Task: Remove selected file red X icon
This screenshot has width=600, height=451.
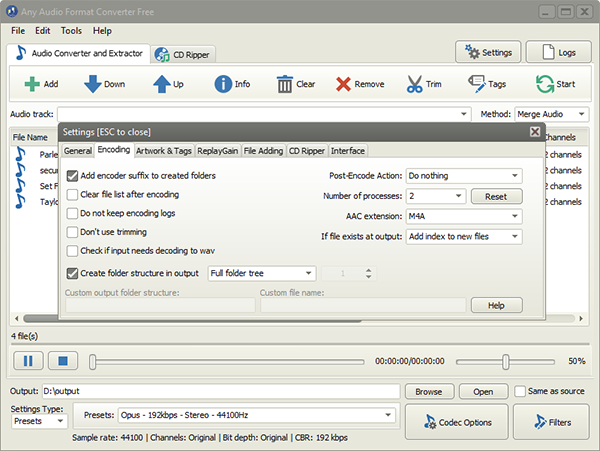Action: pyautogui.click(x=343, y=84)
